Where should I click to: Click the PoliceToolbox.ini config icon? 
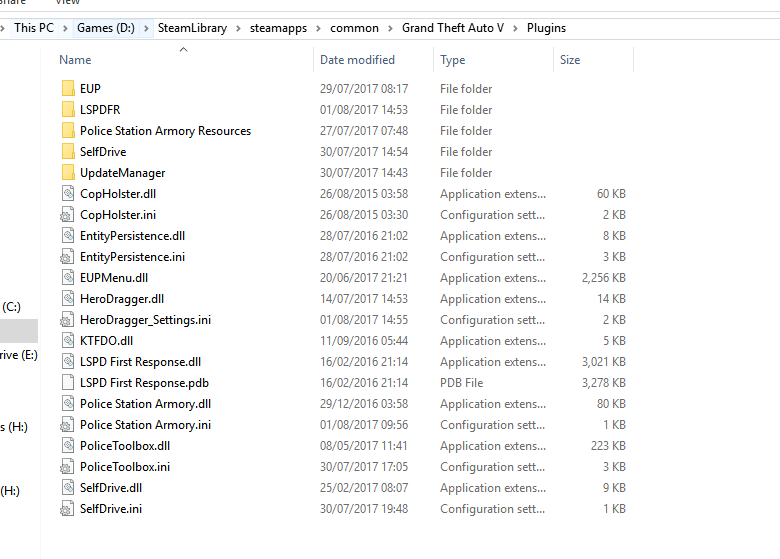tap(67, 466)
